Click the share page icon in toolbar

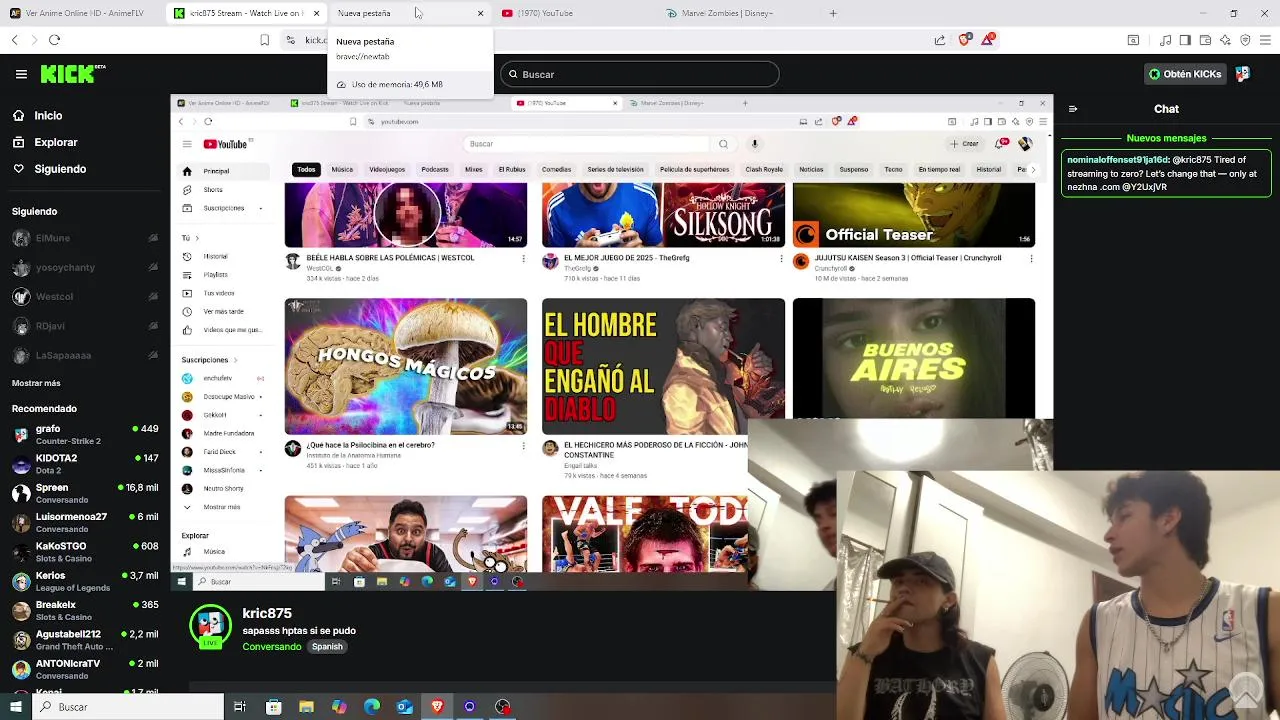(940, 40)
